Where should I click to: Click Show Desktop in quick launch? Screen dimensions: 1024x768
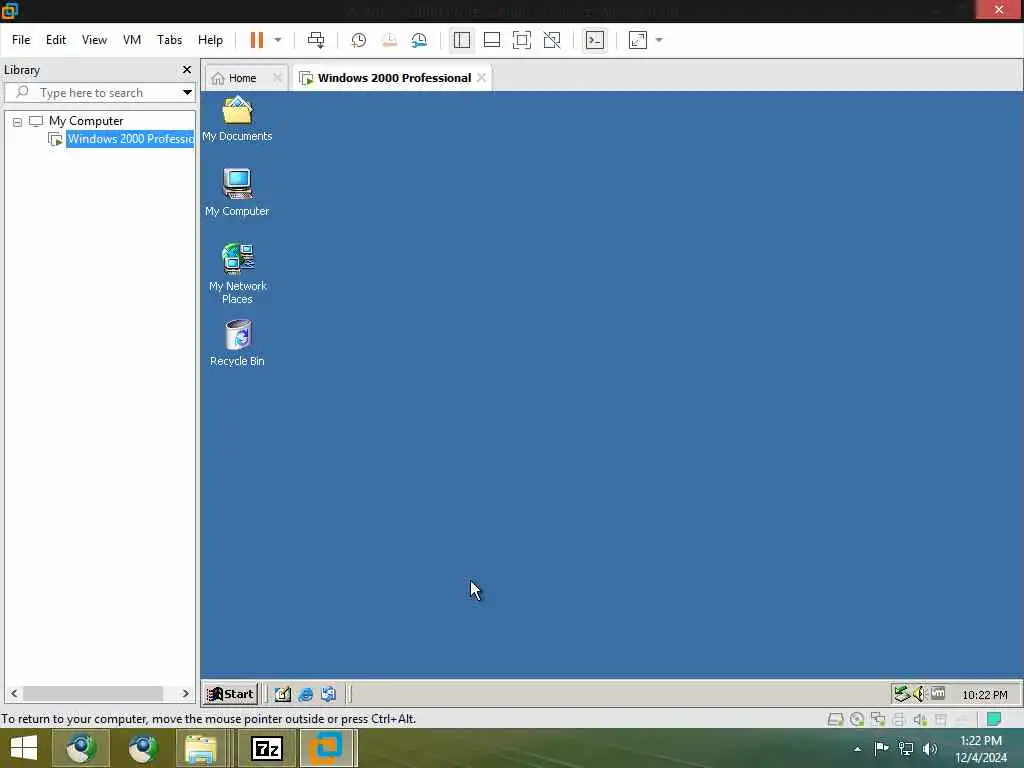tap(282, 694)
